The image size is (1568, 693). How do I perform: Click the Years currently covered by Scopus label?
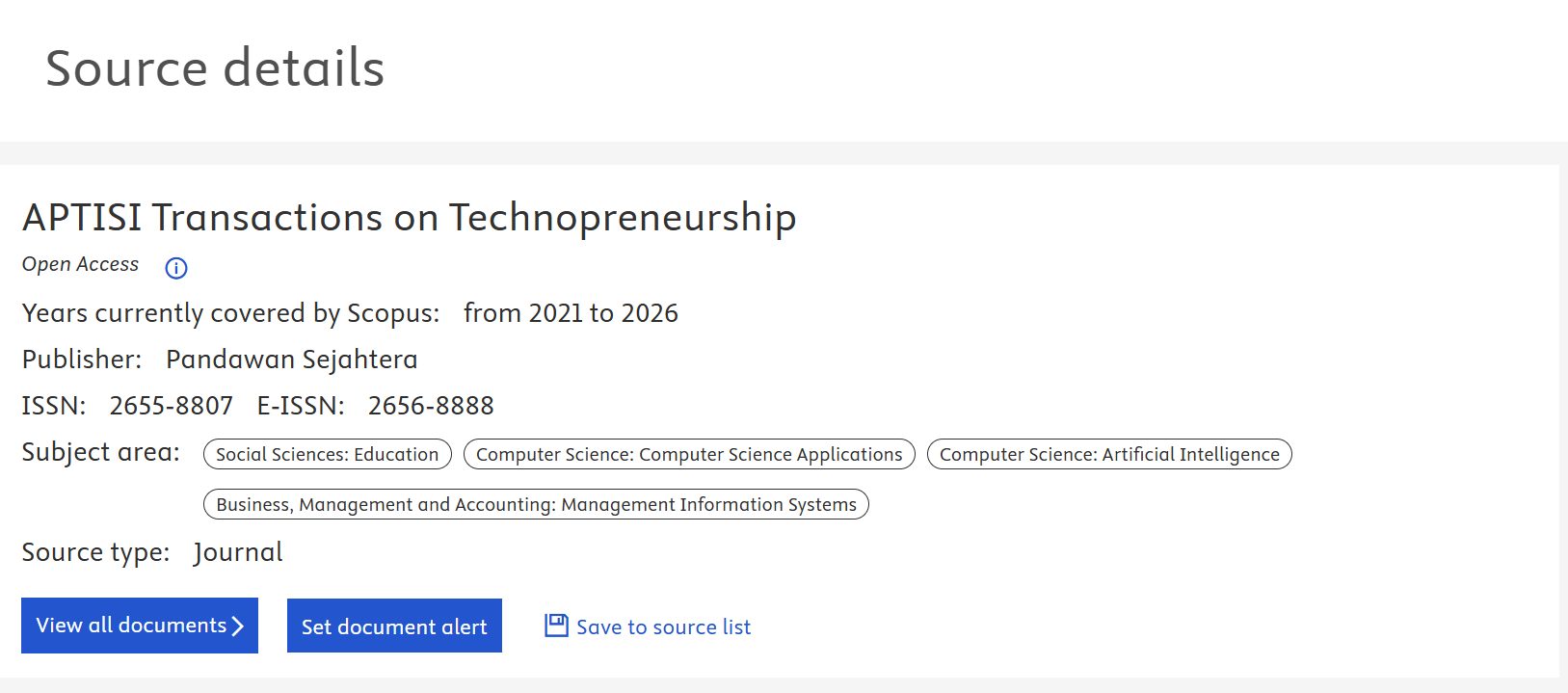[x=230, y=313]
